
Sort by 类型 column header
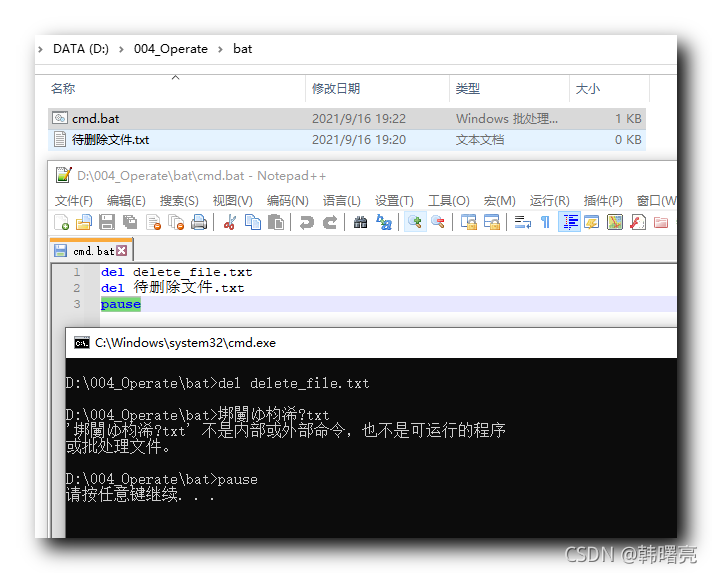click(x=468, y=89)
